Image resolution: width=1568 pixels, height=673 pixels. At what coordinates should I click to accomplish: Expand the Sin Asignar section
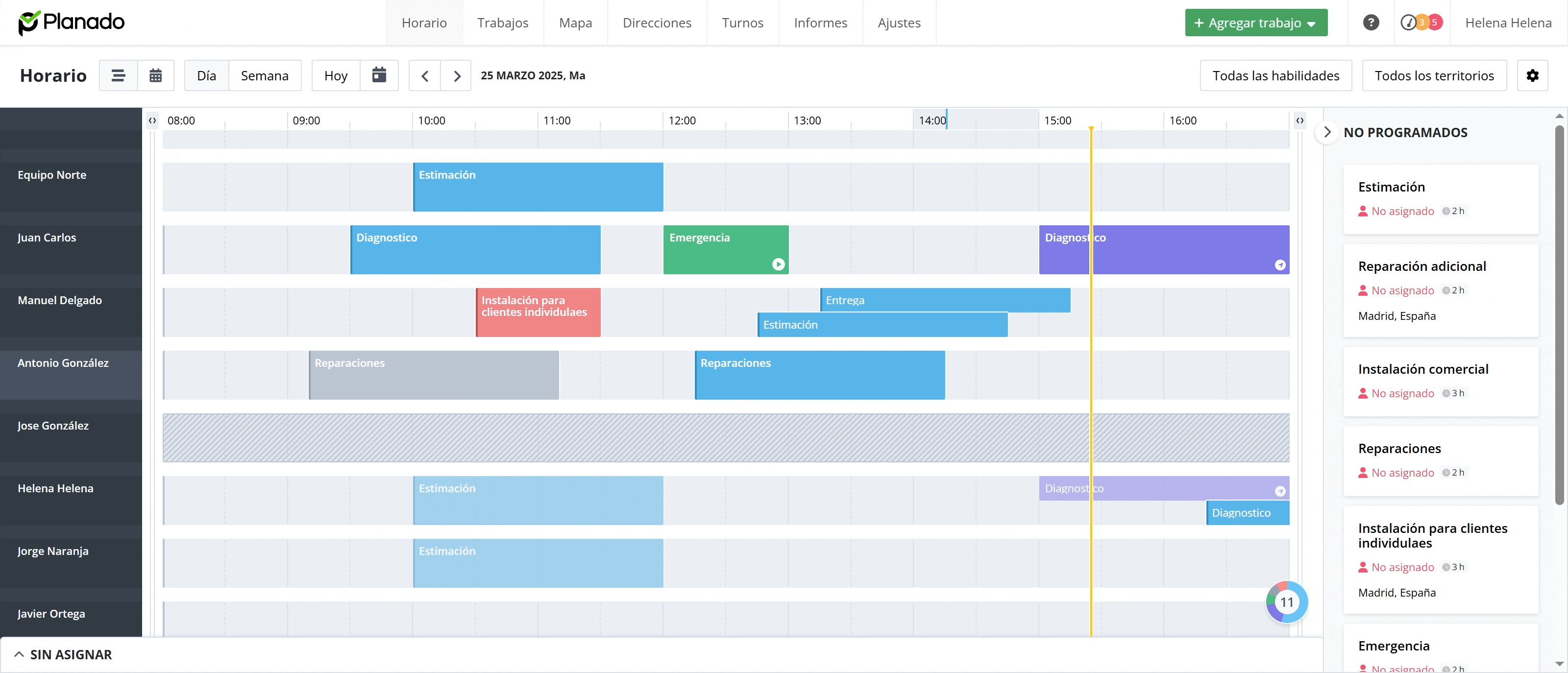[x=63, y=655]
